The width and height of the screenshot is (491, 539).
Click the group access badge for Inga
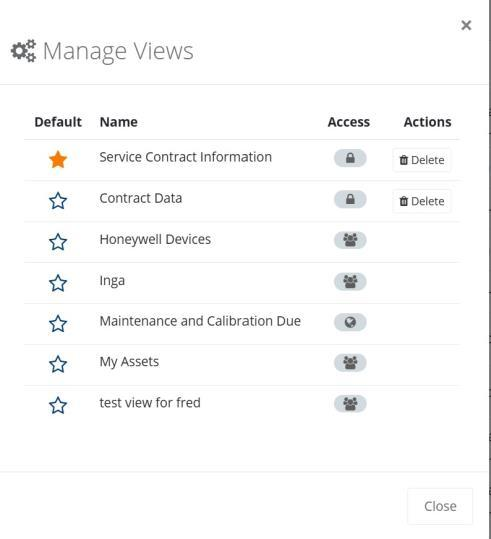[x=350, y=282]
